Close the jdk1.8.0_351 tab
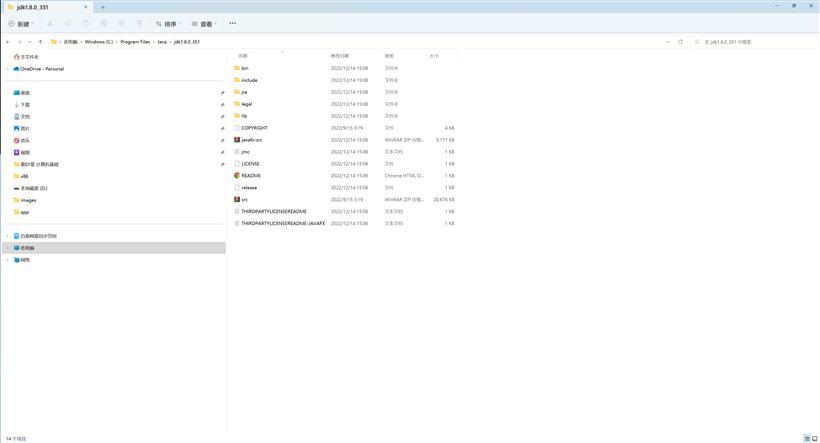 coord(86,7)
